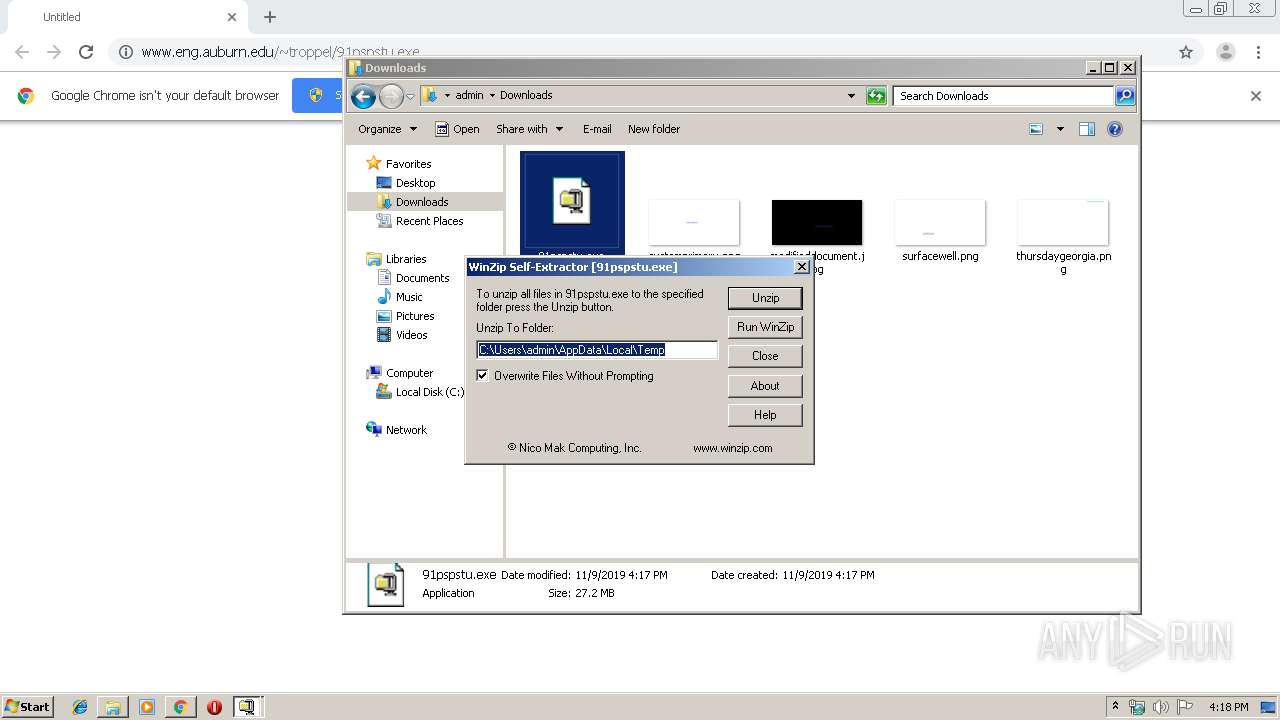Select the black modifieddocument image thumbnail

coord(817,222)
